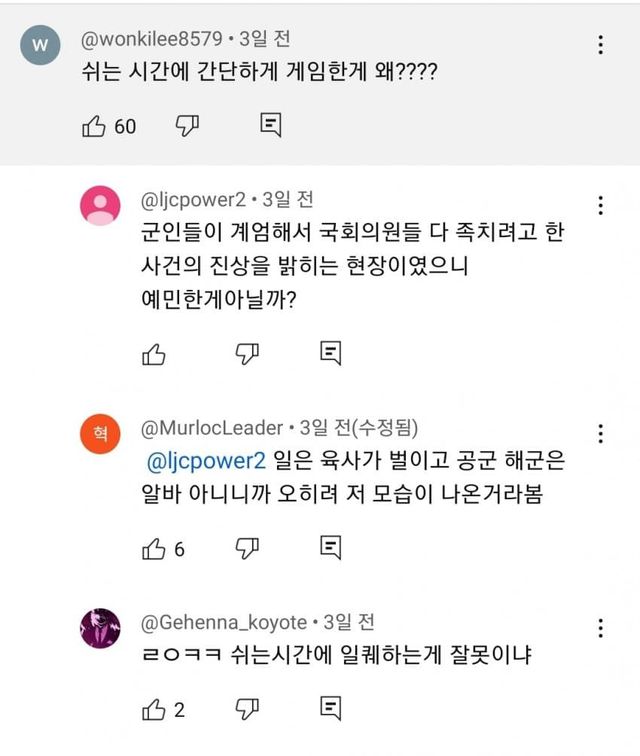The image size is (640, 756).
Task: Click the @Gehenna_koyote profile picture
Action: coord(100,628)
